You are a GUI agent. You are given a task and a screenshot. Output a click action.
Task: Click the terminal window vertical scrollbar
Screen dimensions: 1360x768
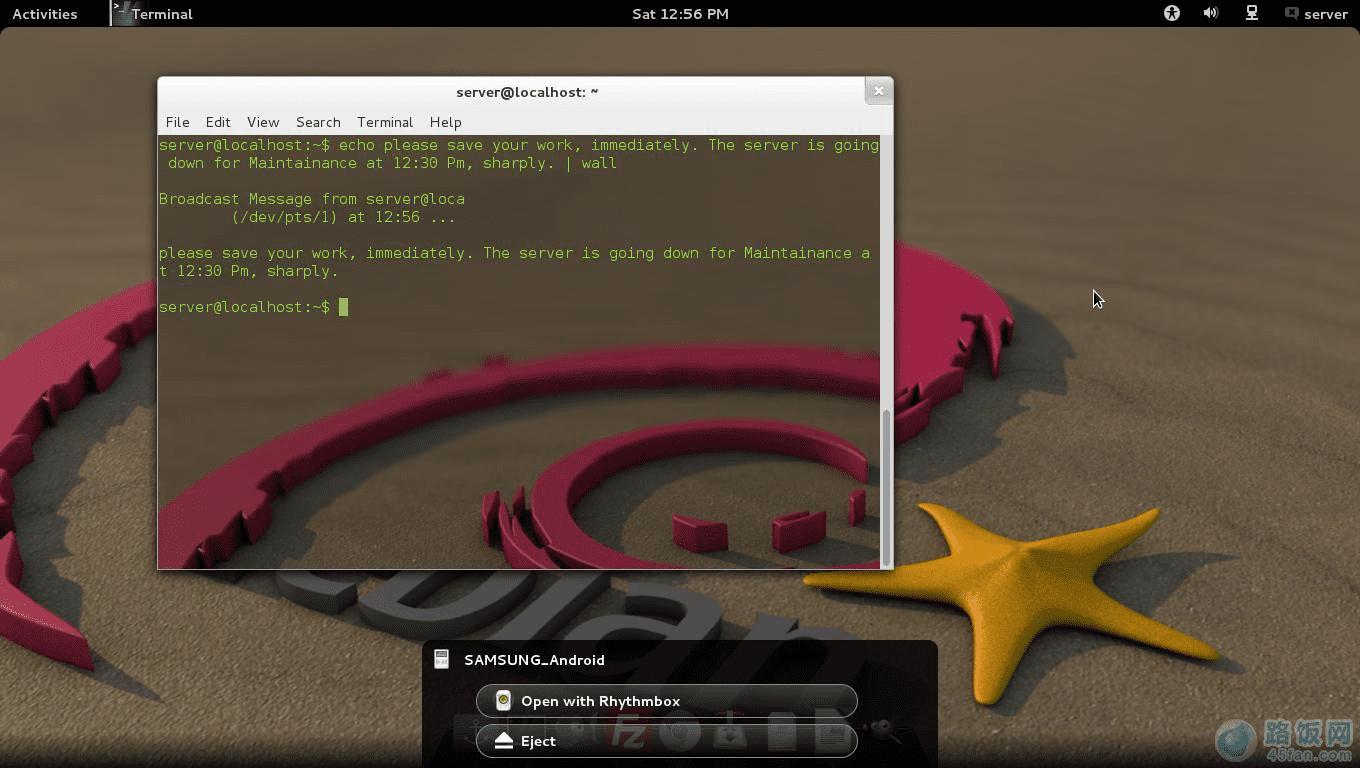886,488
